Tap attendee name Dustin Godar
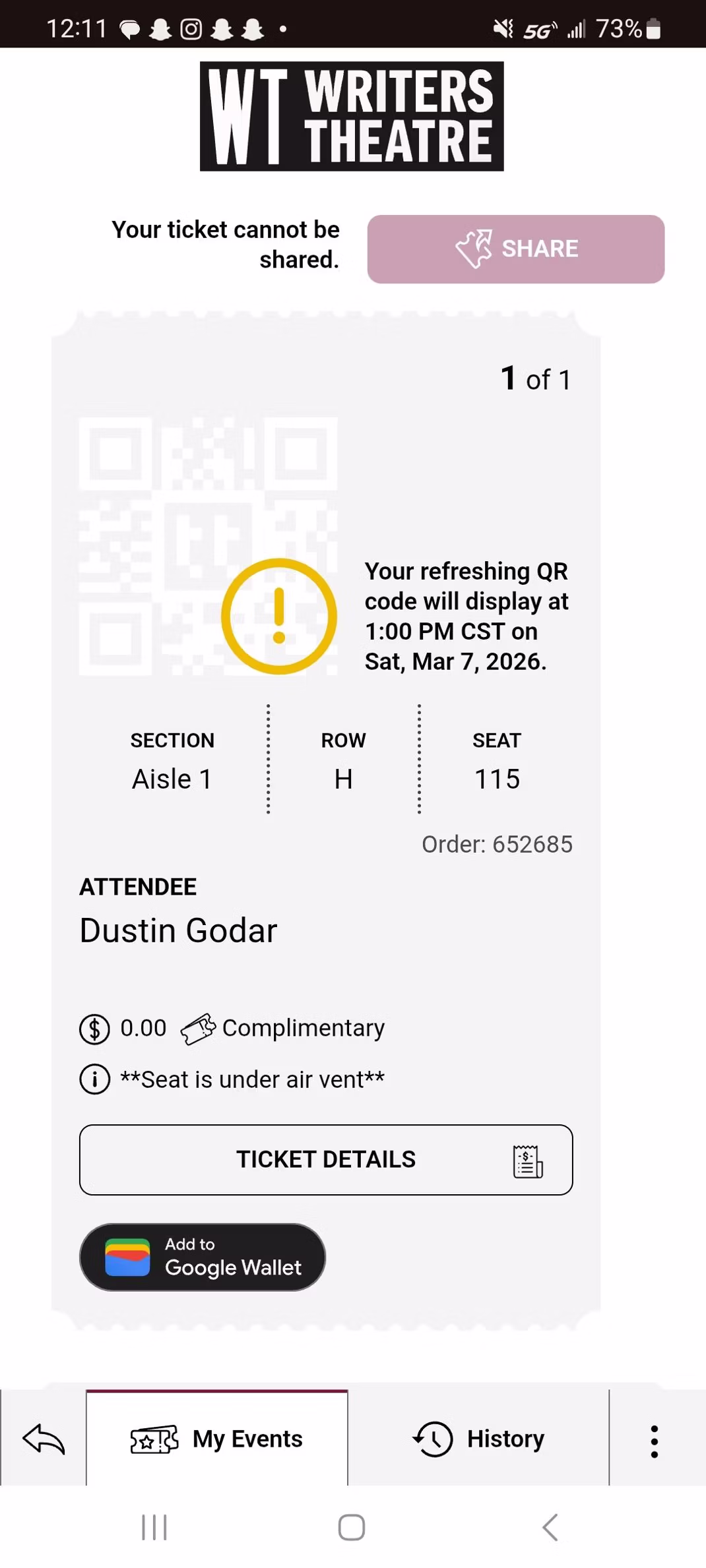 (x=178, y=930)
